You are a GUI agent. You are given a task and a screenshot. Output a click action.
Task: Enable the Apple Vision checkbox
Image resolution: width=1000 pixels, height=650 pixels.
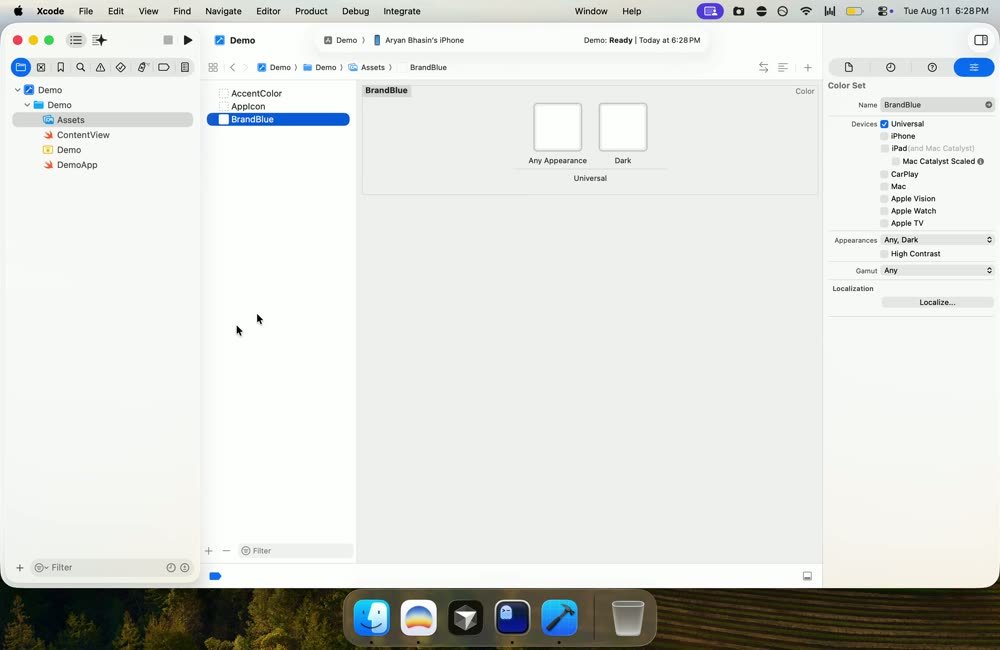(x=884, y=198)
